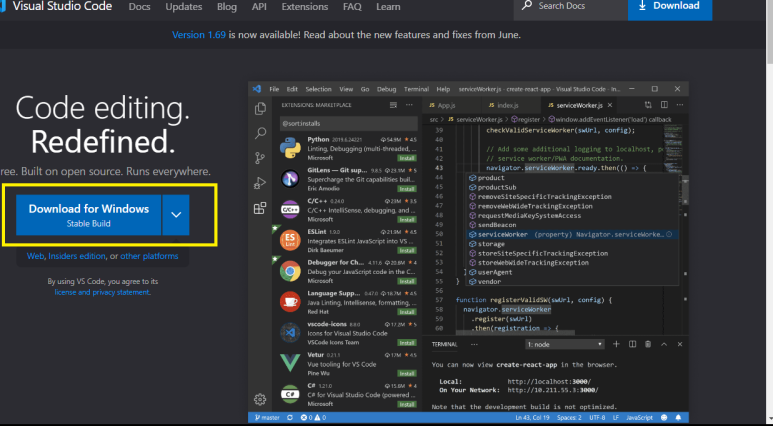Screen dimensions: 773x426
Task: Open the FAQ nav item
Action: 352,7
